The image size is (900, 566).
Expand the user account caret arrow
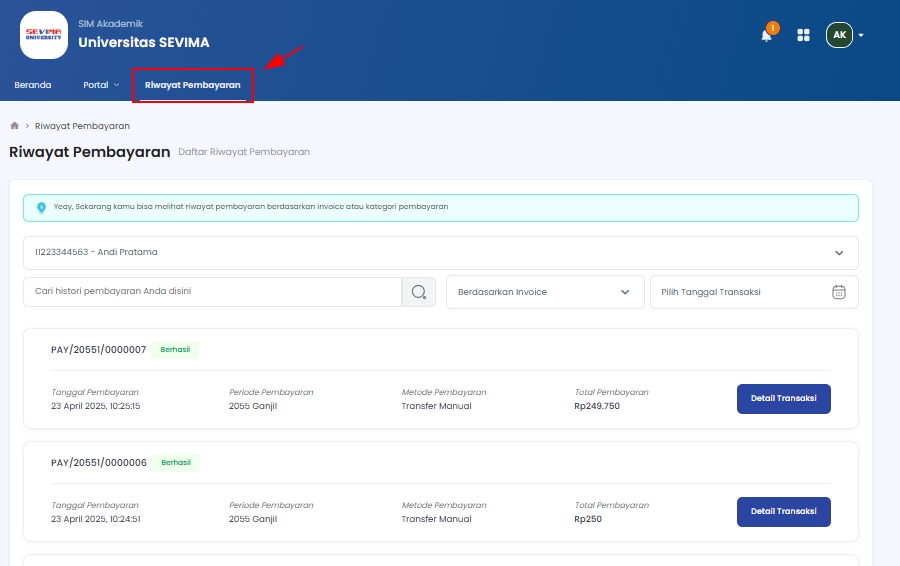click(x=861, y=35)
